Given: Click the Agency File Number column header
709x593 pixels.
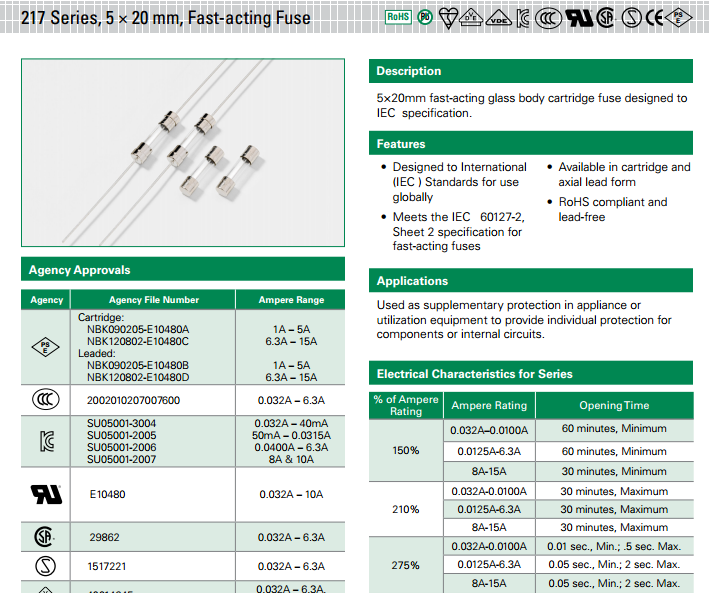Looking at the screenshot, I should click(154, 300).
